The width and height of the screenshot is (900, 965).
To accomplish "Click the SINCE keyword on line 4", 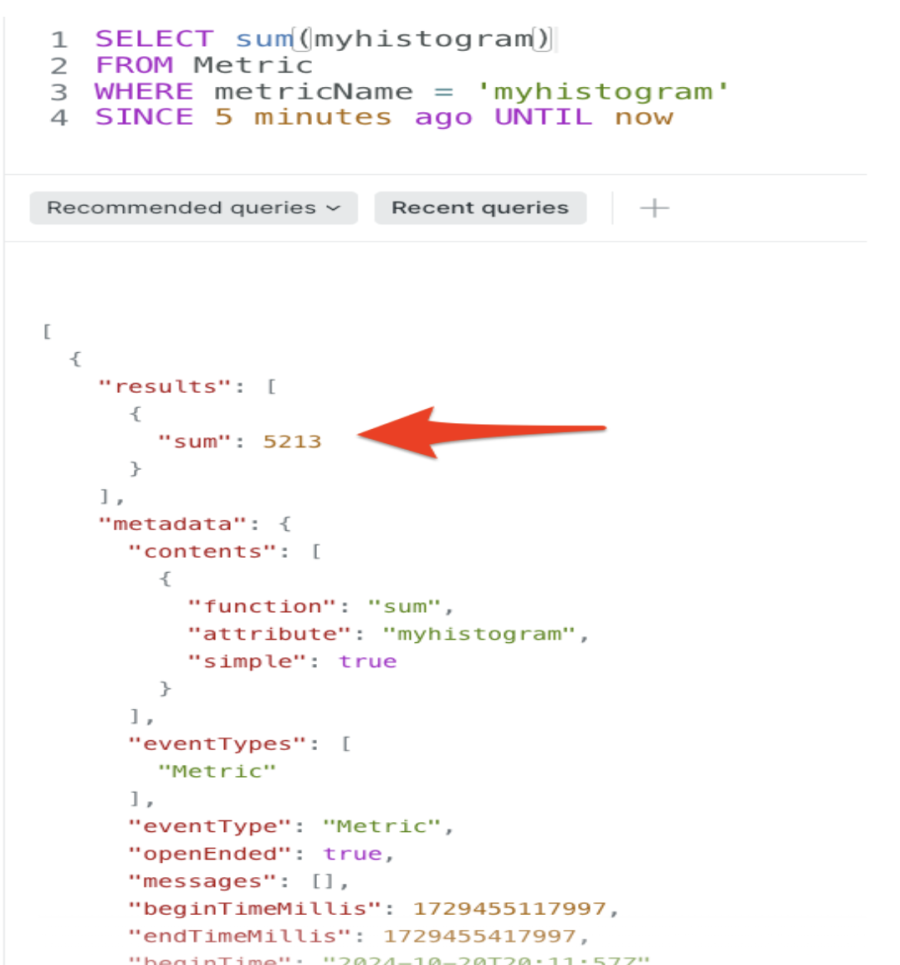I will click(144, 118).
